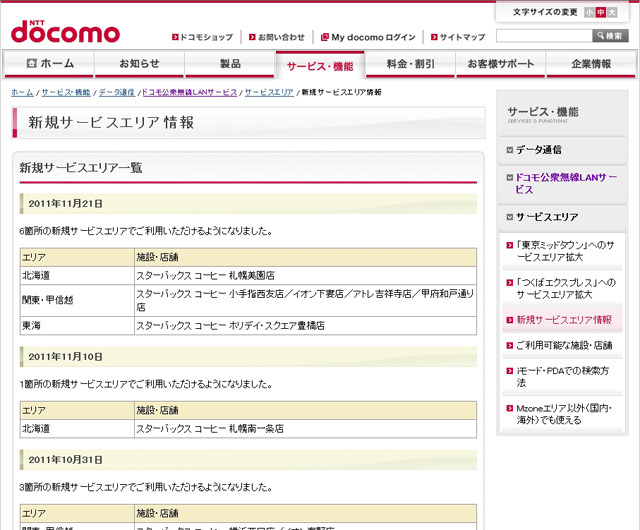
Task: Open sidebar データ通信 item
Action: click(x=539, y=150)
